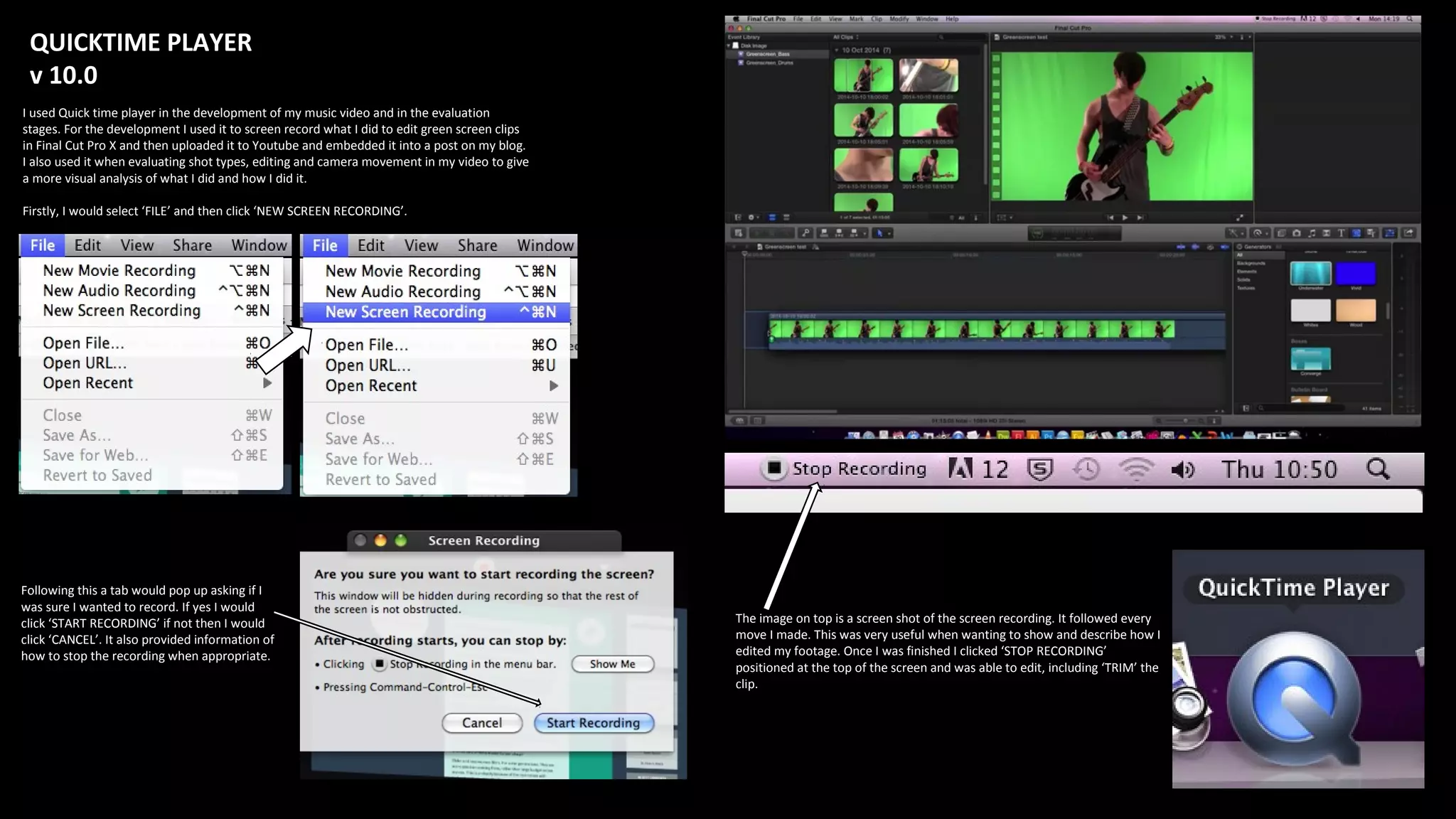Click the shield S icon in enlarged menu bar
Viewport: 1456px width, 819px height.
(1040, 469)
